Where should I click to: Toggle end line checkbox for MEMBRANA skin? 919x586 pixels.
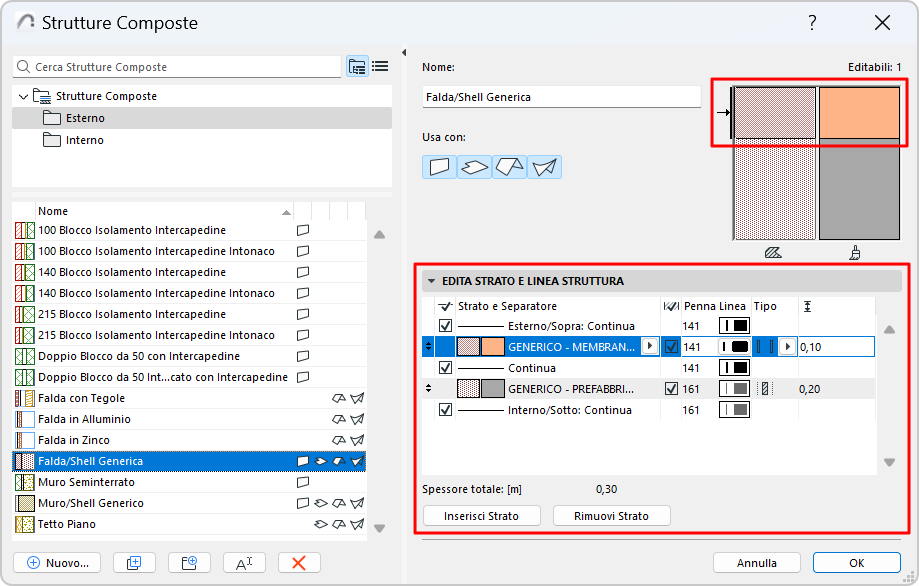[671, 347]
